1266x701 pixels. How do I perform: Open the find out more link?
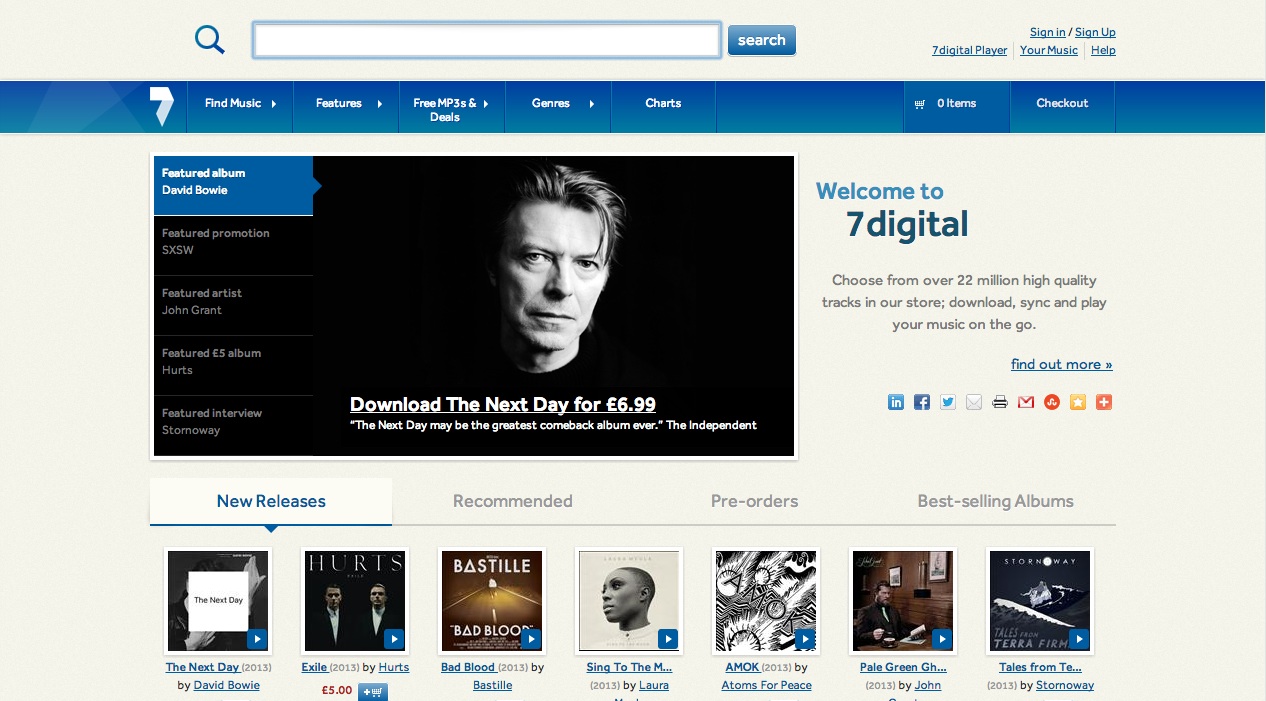tap(1061, 364)
